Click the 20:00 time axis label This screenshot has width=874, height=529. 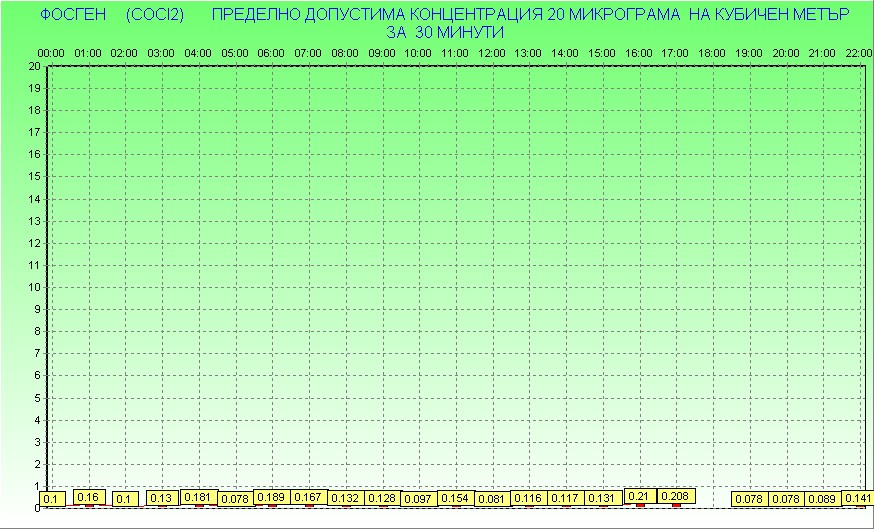click(x=786, y=54)
